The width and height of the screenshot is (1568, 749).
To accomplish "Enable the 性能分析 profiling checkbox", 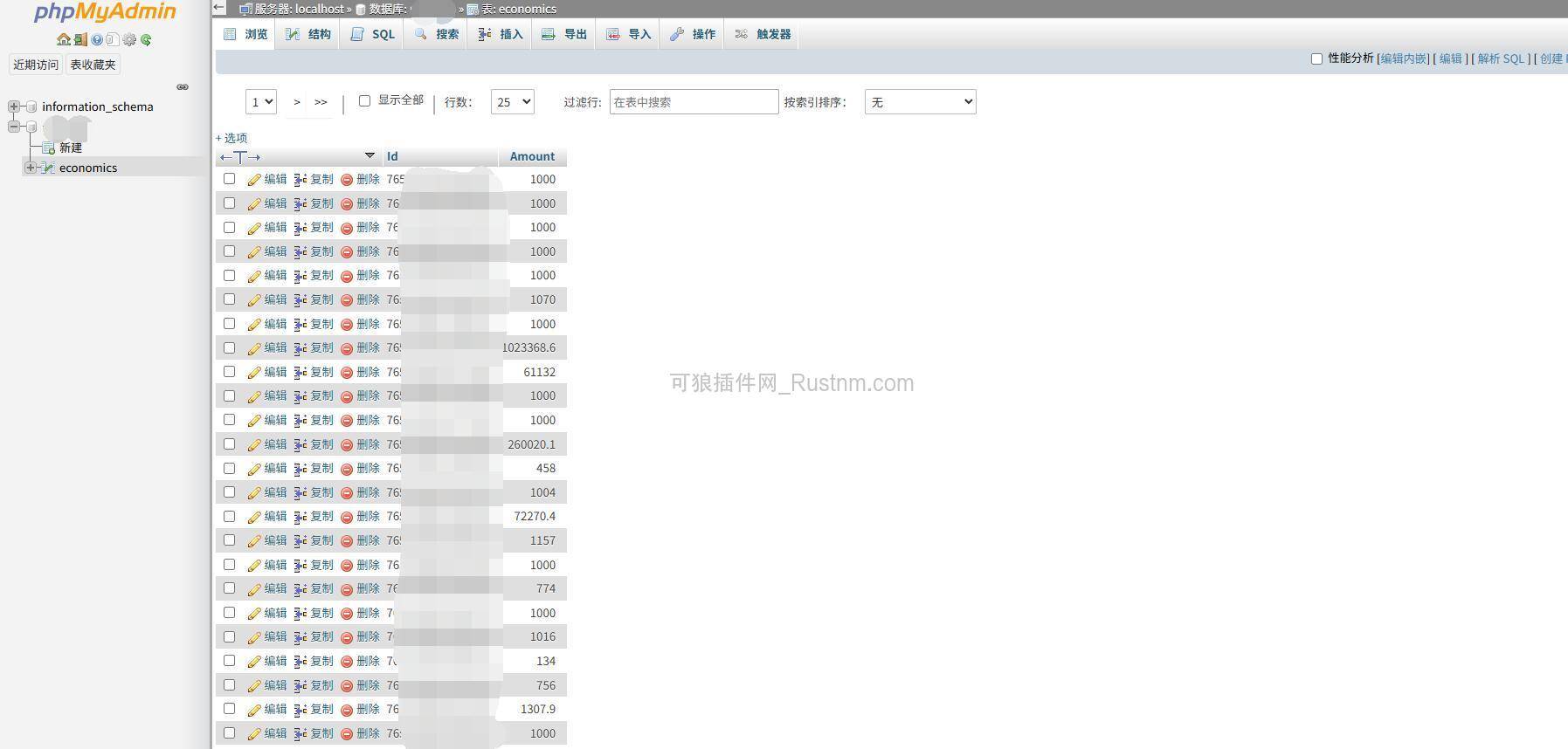I will pos(1316,58).
